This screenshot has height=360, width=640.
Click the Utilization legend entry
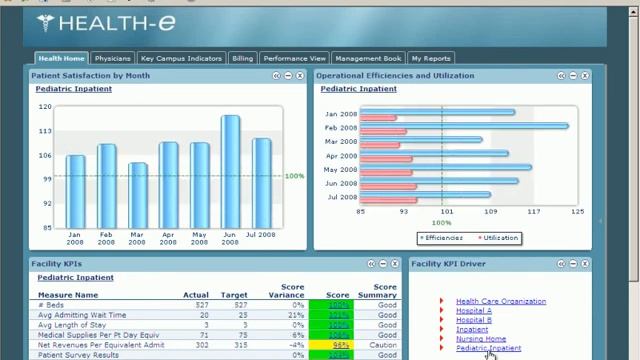498,238
